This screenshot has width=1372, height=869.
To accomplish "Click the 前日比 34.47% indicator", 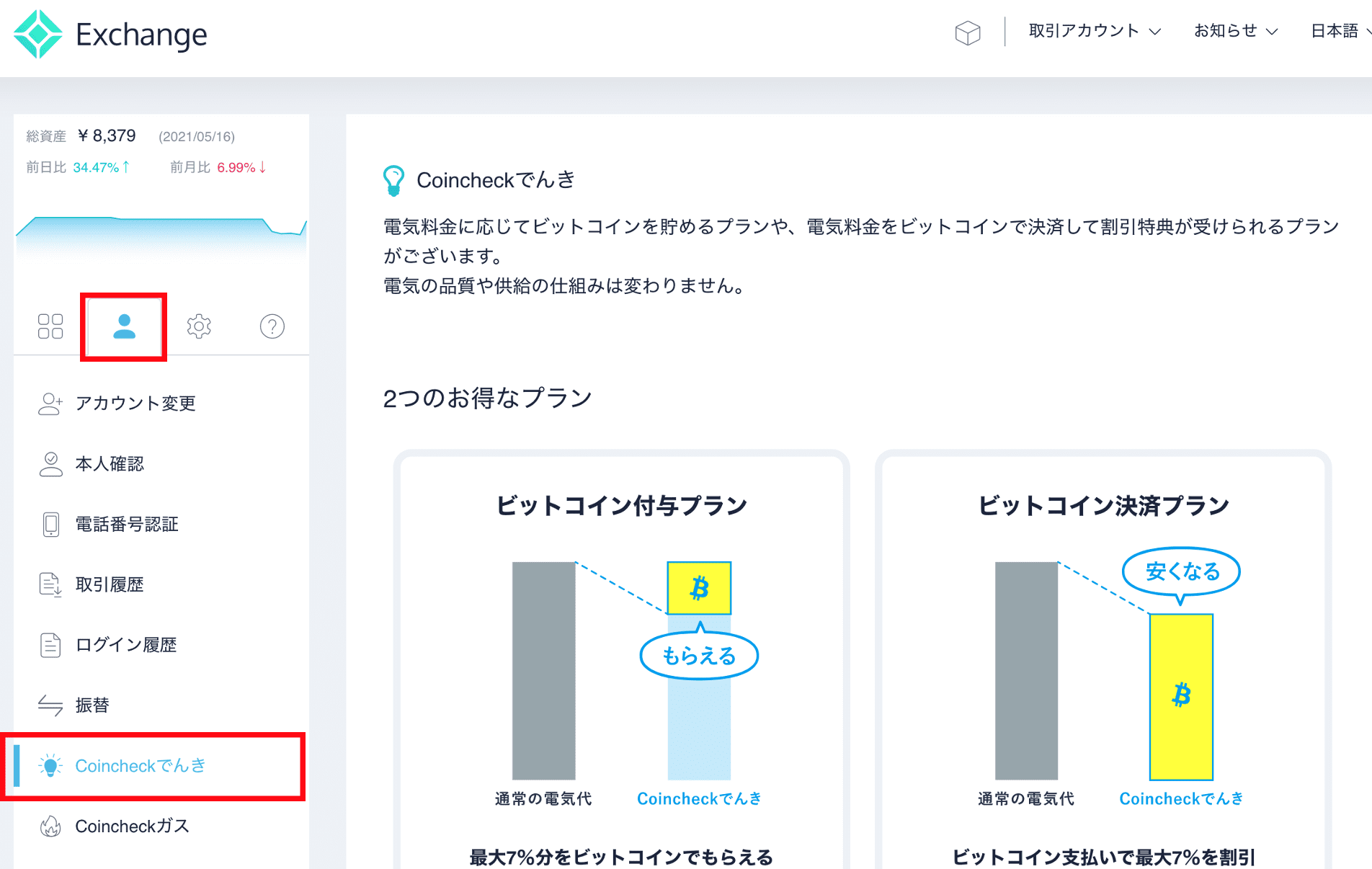I will (x=78, y=167).
